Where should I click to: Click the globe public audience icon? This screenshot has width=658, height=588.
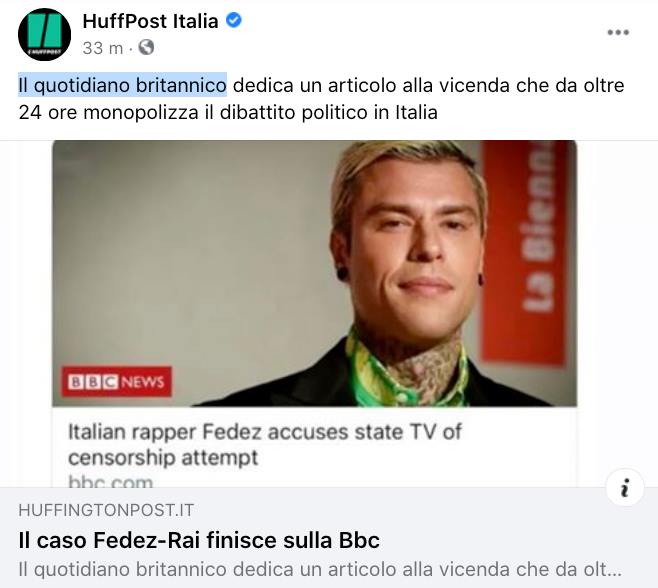pos(146,47)
